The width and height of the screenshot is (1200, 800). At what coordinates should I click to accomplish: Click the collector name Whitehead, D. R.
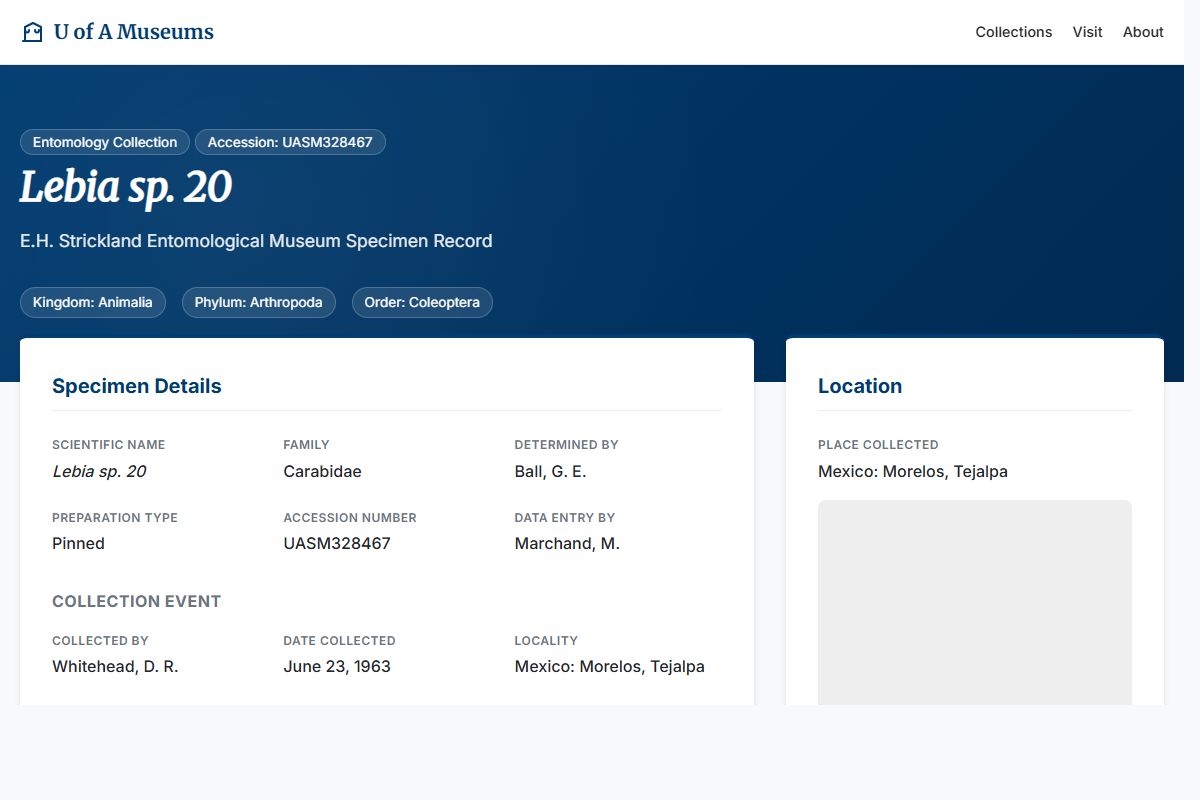tap(115, 666)
